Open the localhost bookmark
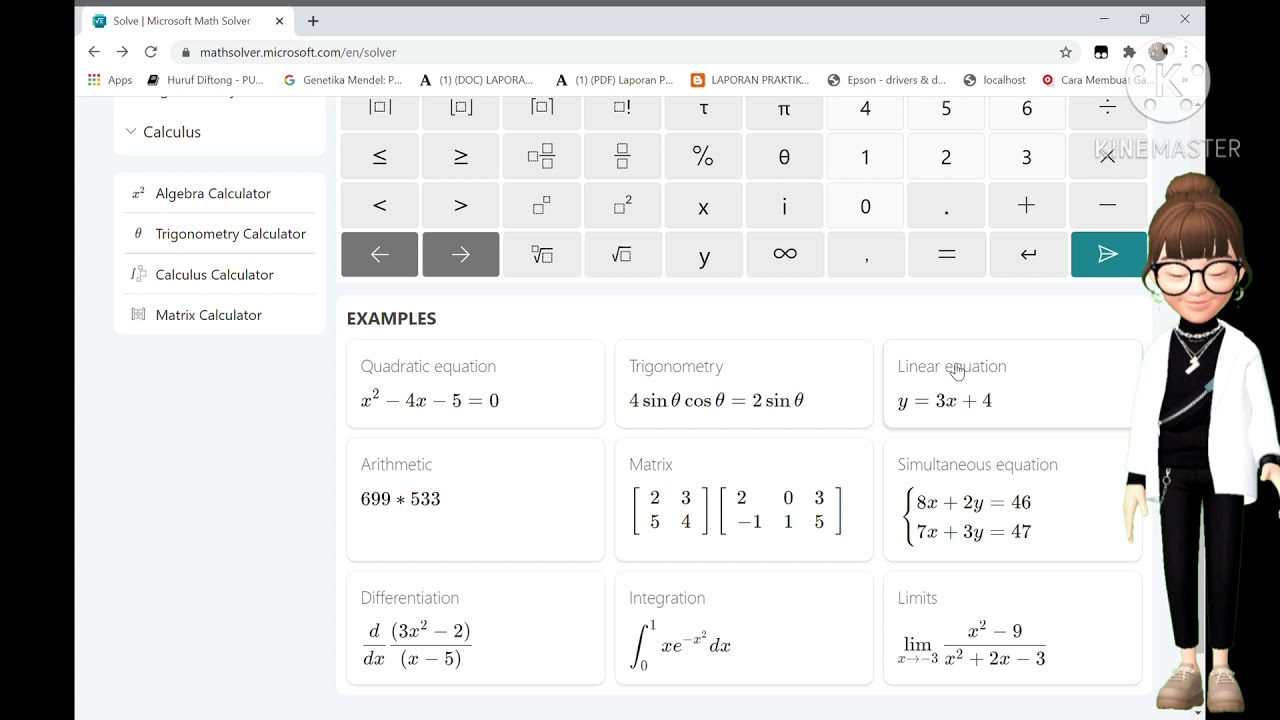Image resolution: width=1280 pixels, height=720 pixels. pyautogui.click(x=995, y=80)
